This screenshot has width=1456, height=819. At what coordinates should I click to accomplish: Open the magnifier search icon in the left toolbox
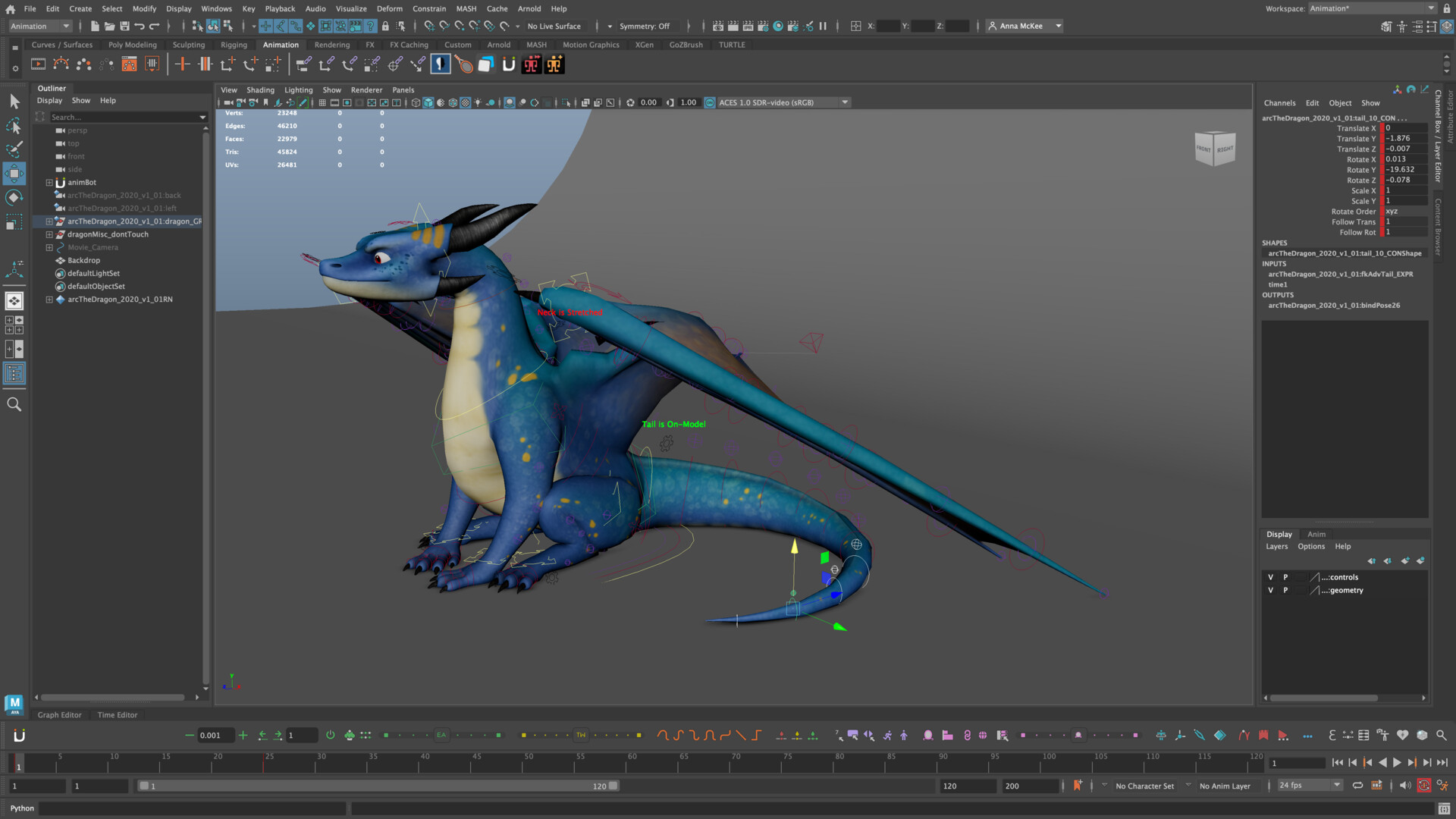point(14,404)
